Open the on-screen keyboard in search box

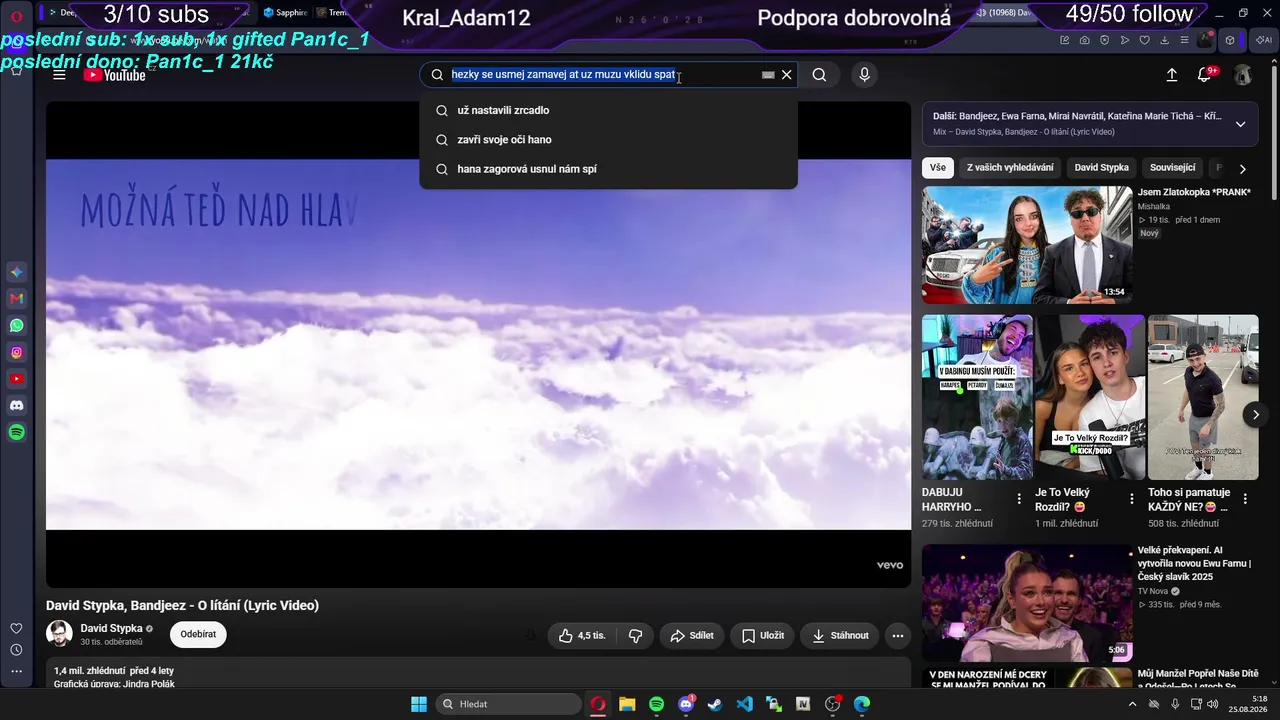[768, 75]
